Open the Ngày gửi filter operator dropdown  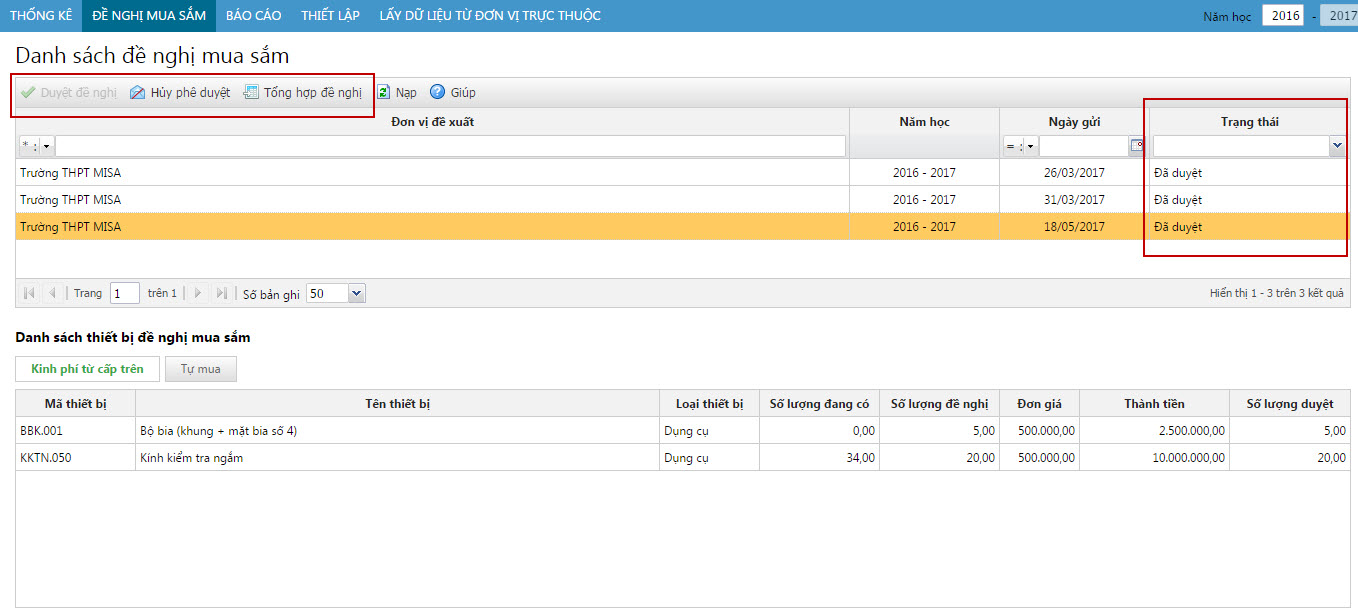(x=1030, y=147)
